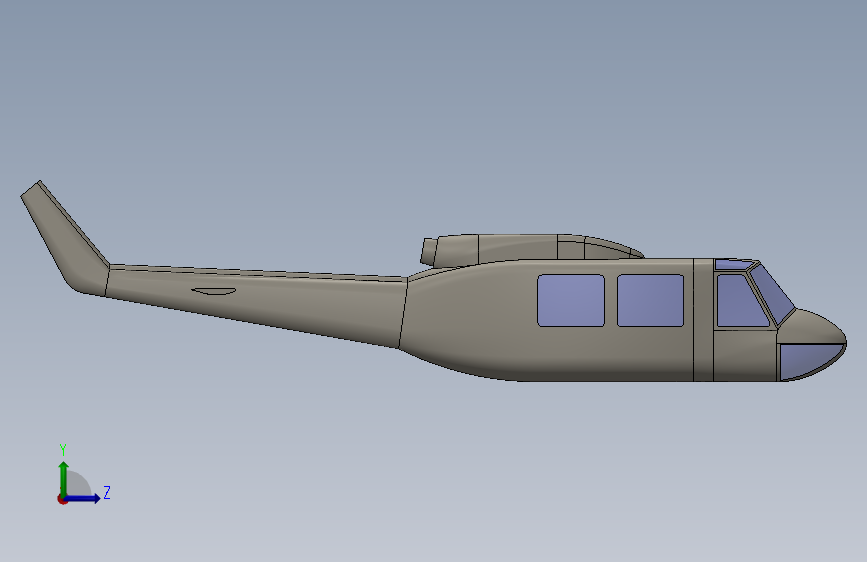The width and height of the screenshot is (867, 562).
Task: Select the slanted cockpit windshield glass
Action: [x=774, y=293]
